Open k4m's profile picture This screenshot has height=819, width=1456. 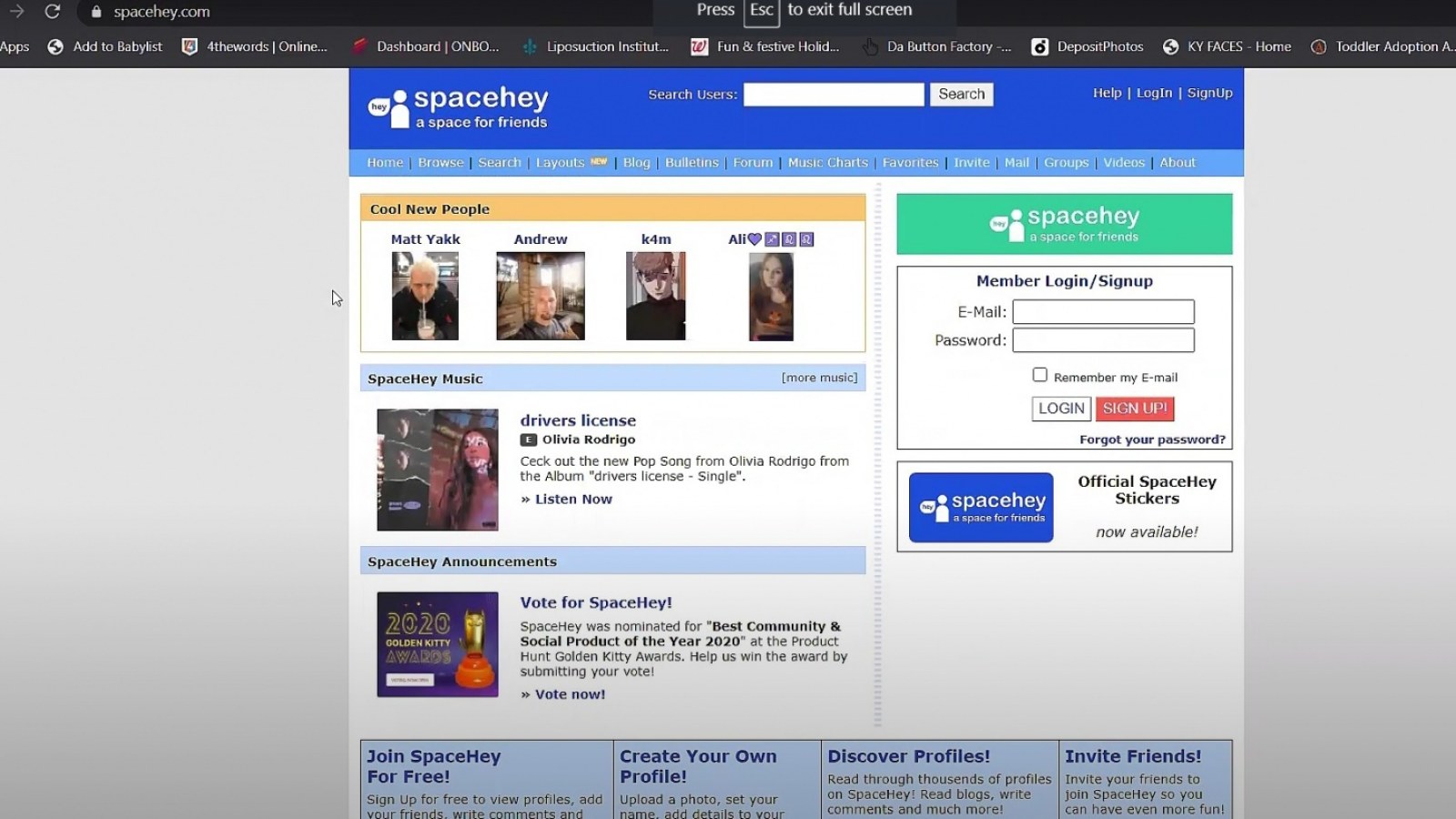point(655,296)
